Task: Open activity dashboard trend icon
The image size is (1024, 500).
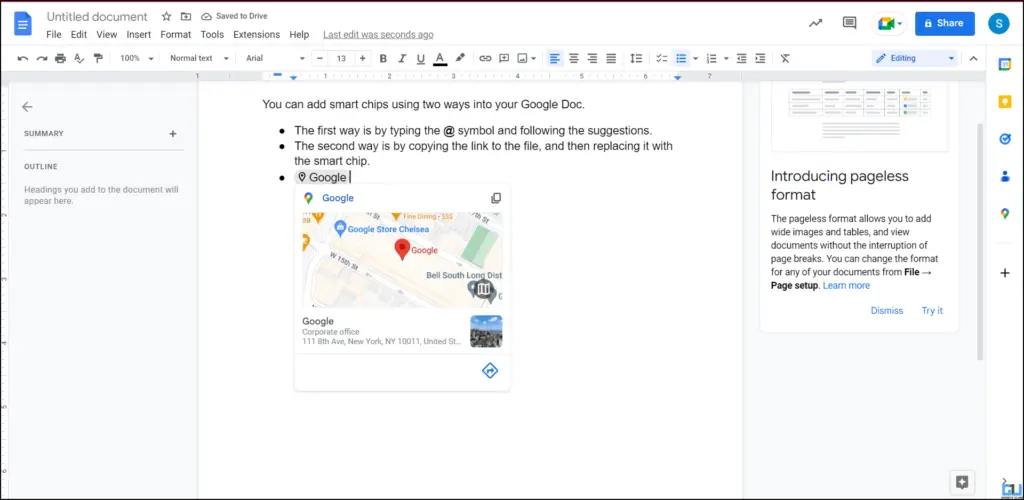Action: point(816,23)
